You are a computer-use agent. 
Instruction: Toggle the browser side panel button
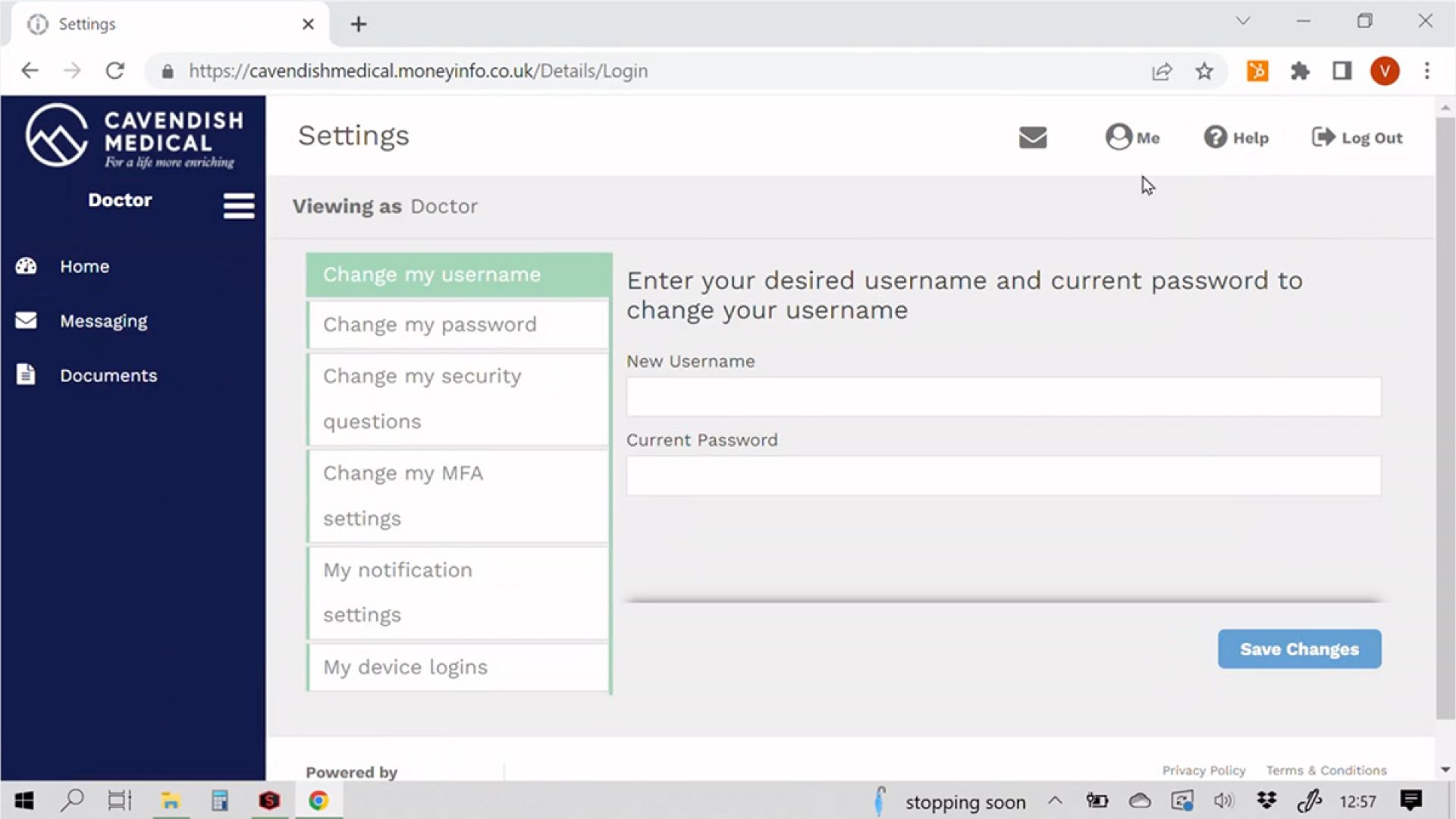pos(1342,71)
